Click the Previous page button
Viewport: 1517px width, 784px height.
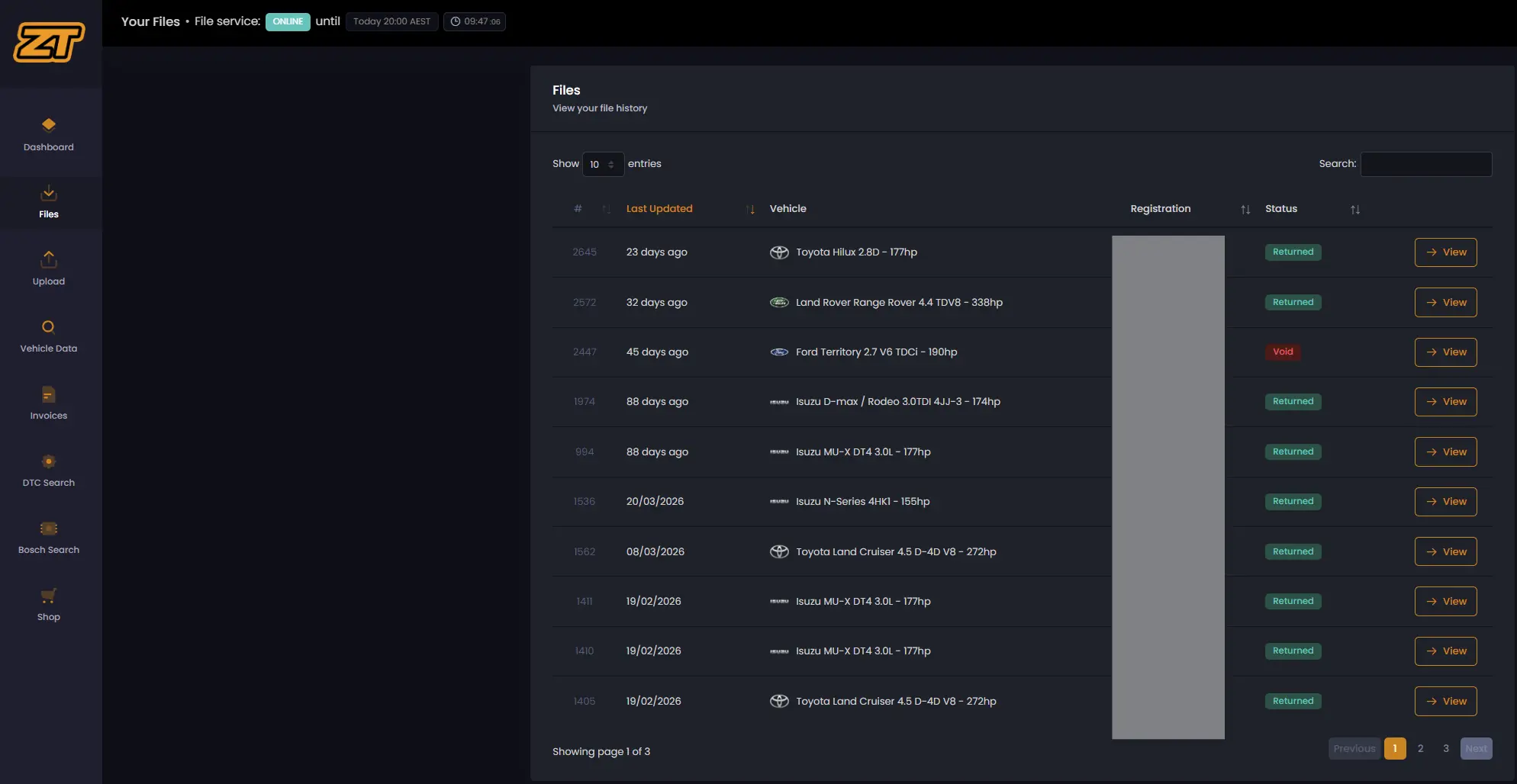coord(1354,748)
